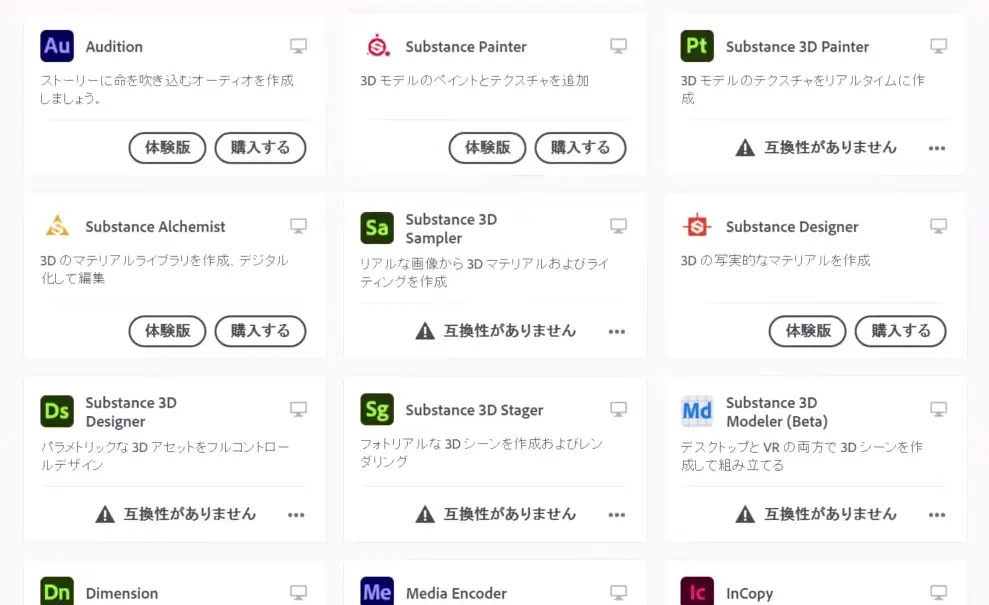Click the Substance Painter title text
This screenshot has height=605, width=989.
pos(466,47)
